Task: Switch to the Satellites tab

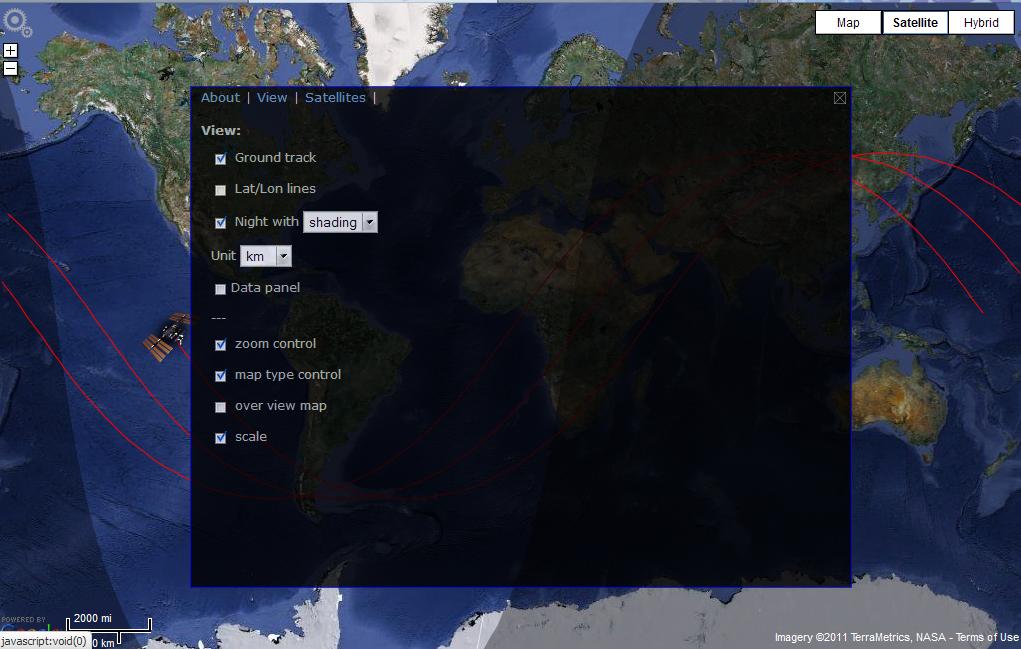Action: [335, 98]
